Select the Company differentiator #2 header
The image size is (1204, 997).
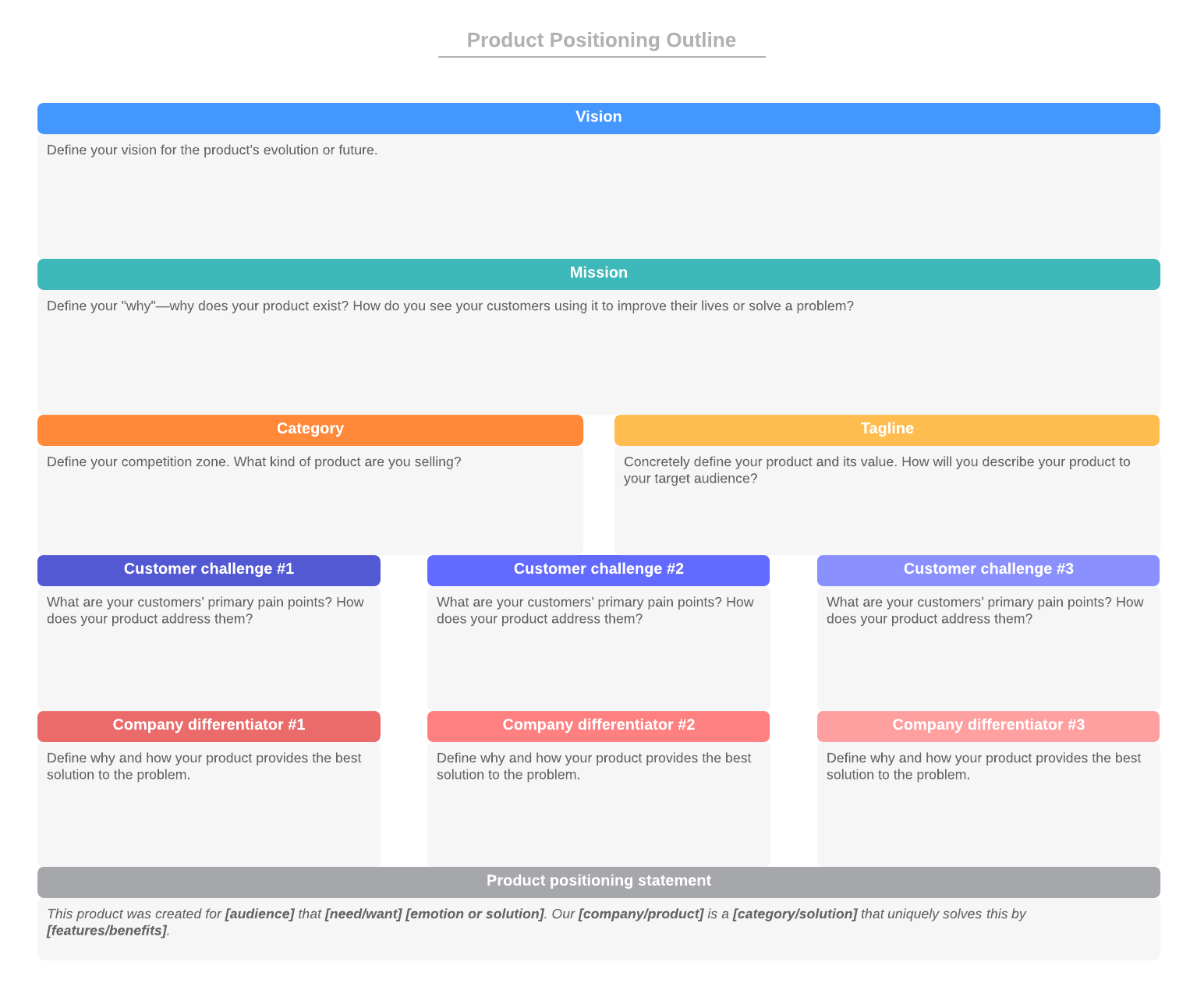[x=598, y=726]
